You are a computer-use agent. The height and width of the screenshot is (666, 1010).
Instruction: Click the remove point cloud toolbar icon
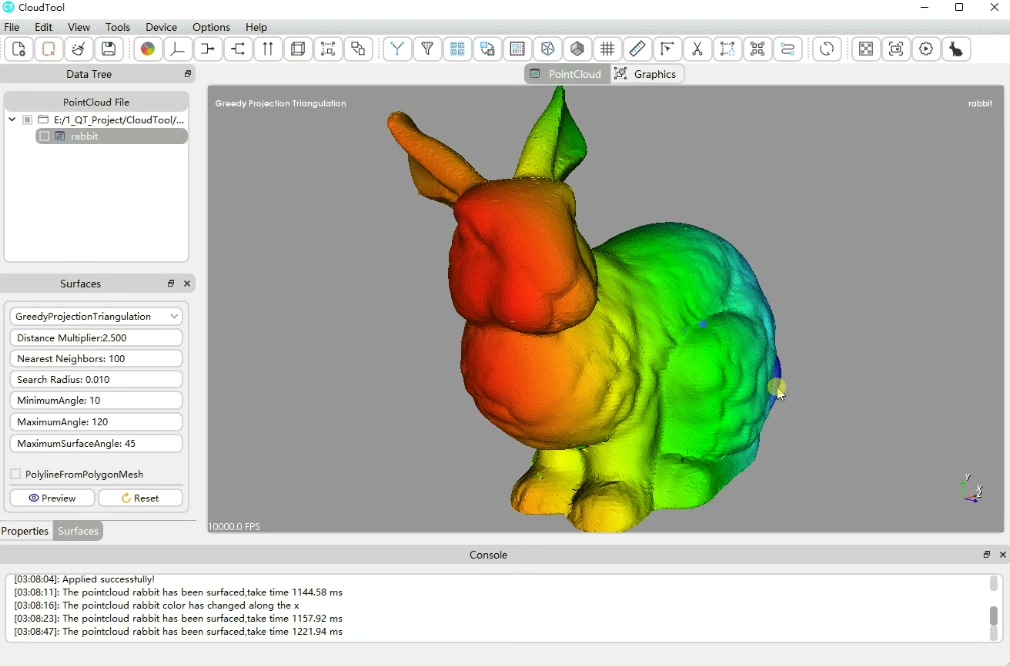[x=48, y=49]
